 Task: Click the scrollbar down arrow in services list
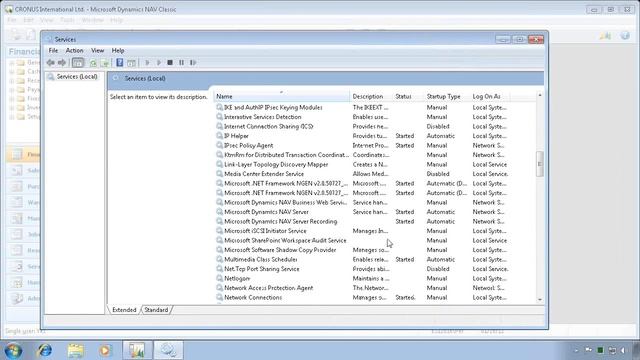point(540,300)
